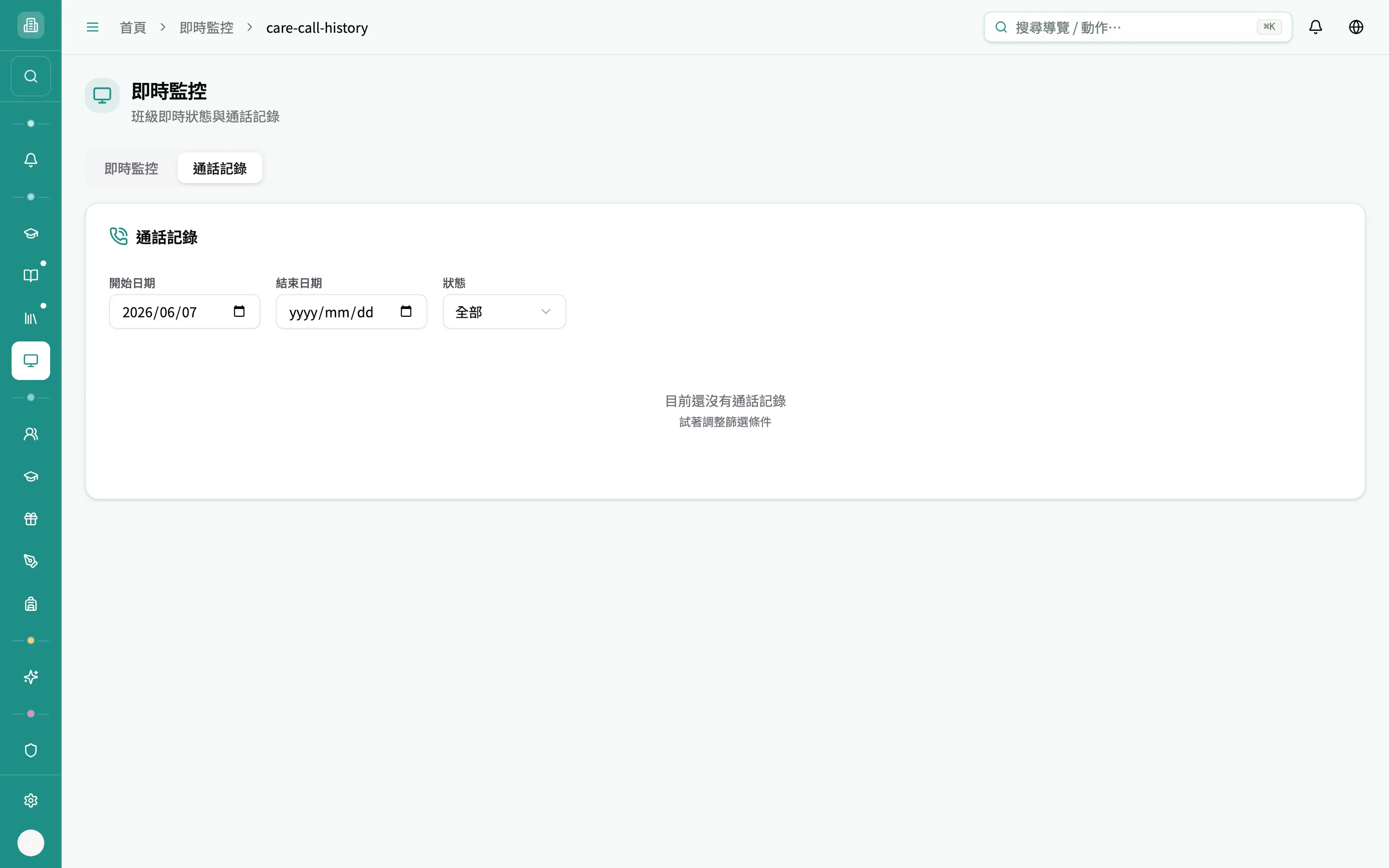This screenshot has height=868, width=1389.
Task: Click the 開始日期 field with 2026/06/07
Action: tap(184, 312)
